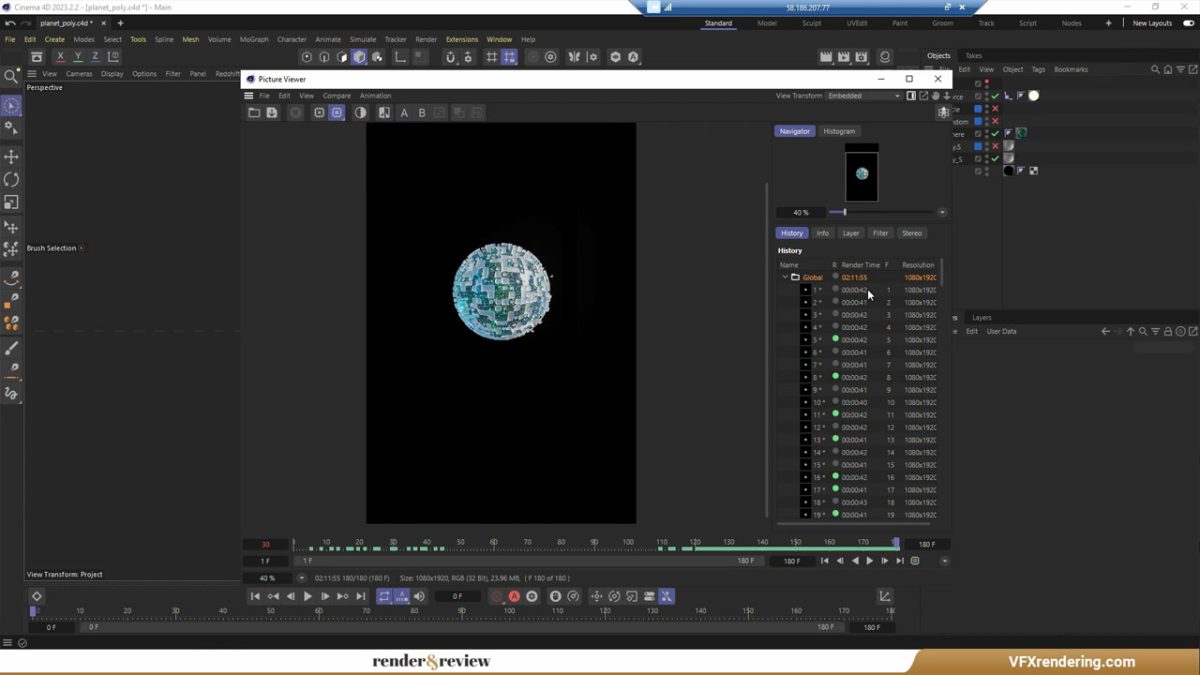
Task: Select the contrast/histogram icon in Picture Viewer
Action: point(360,112)
